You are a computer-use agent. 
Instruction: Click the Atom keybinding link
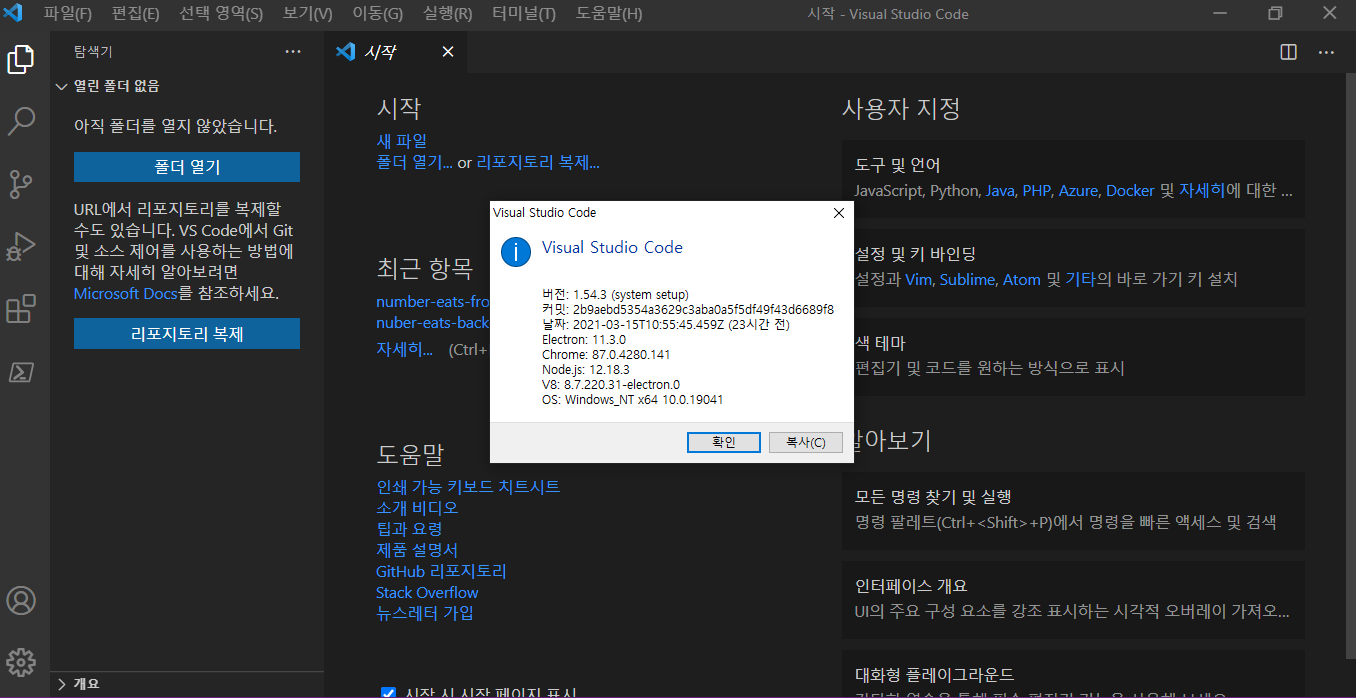coord(1021,280)
